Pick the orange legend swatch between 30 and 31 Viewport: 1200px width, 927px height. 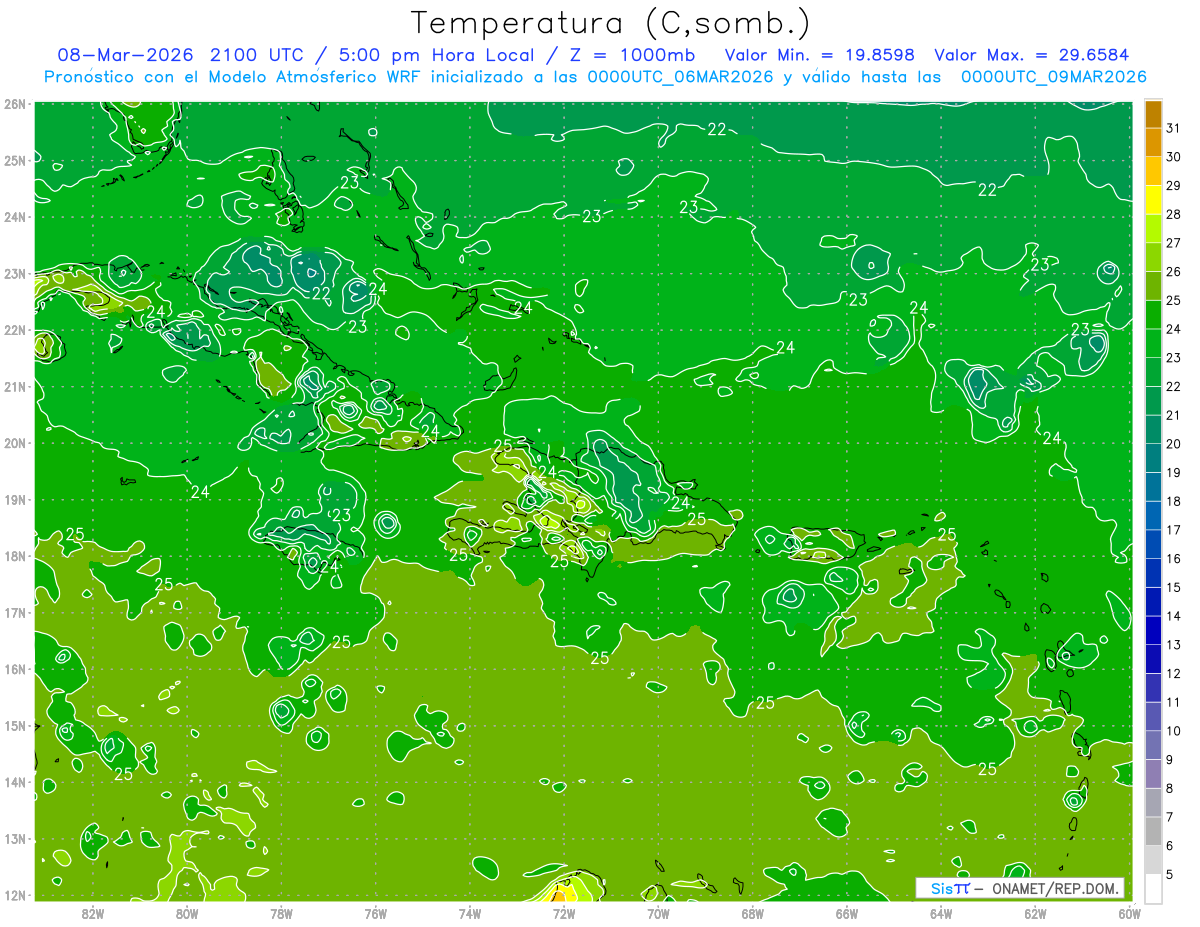pyautogui.click(x=1154, y=143)
